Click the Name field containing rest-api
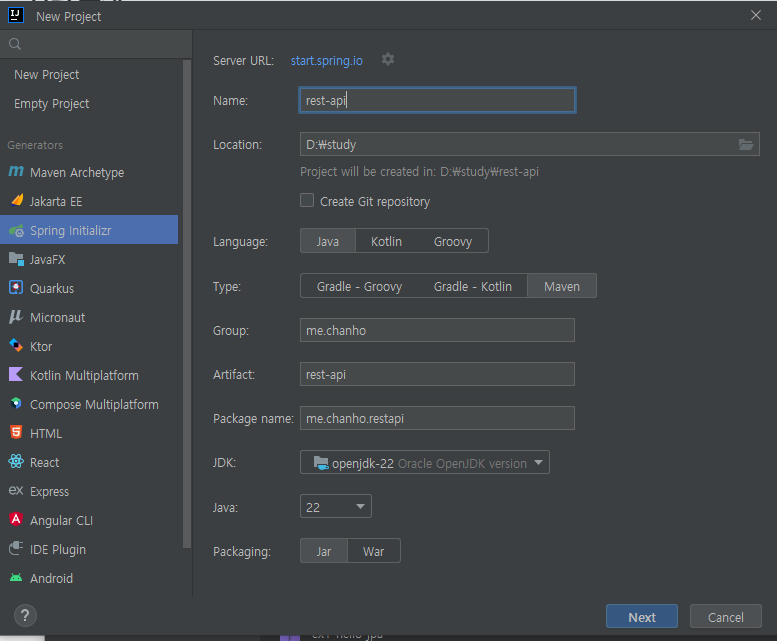The width and height of the screenshot is (777, 641). tap(437, 100)
